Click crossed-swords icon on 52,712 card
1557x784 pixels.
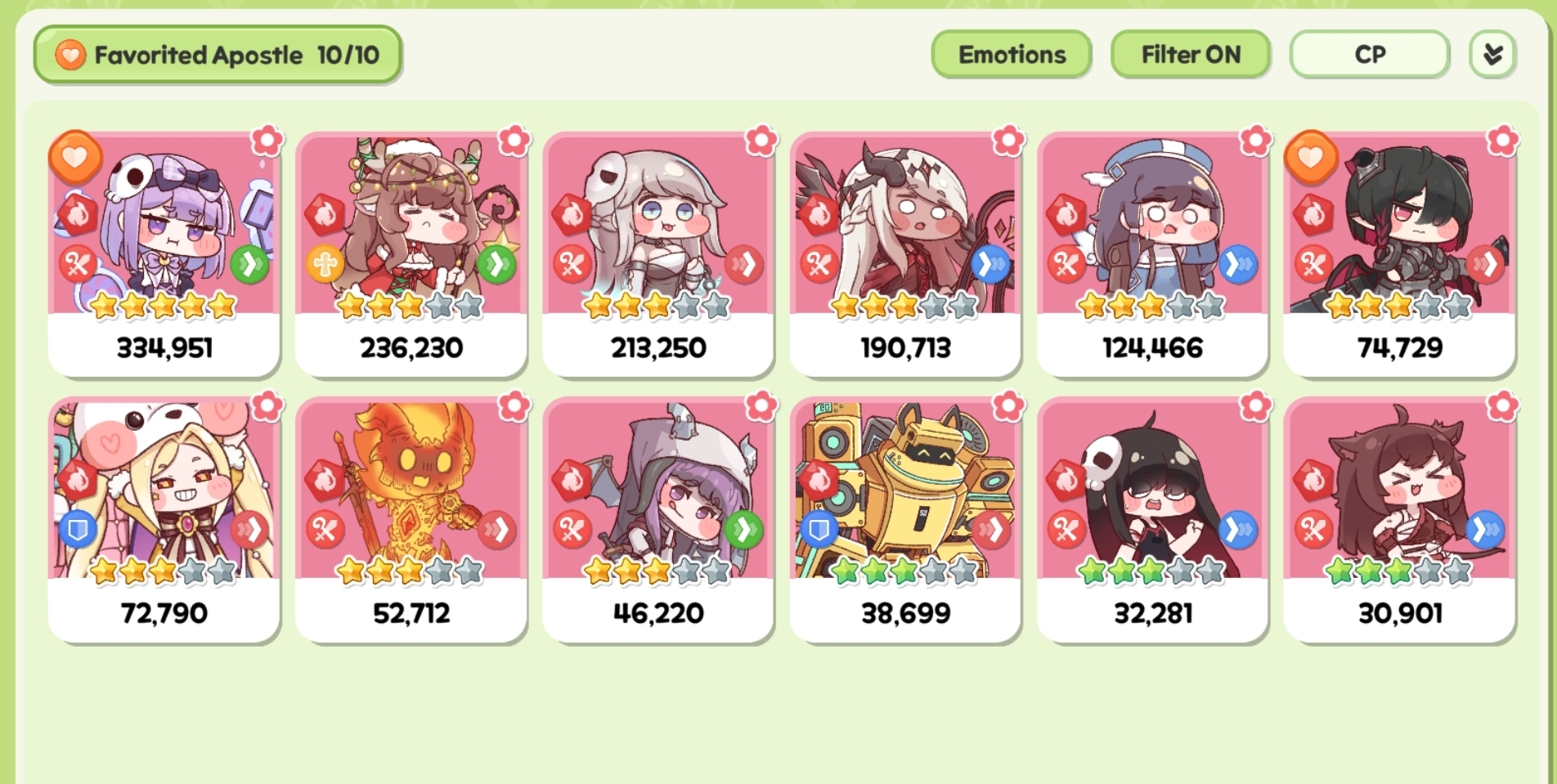pos(325,530)
